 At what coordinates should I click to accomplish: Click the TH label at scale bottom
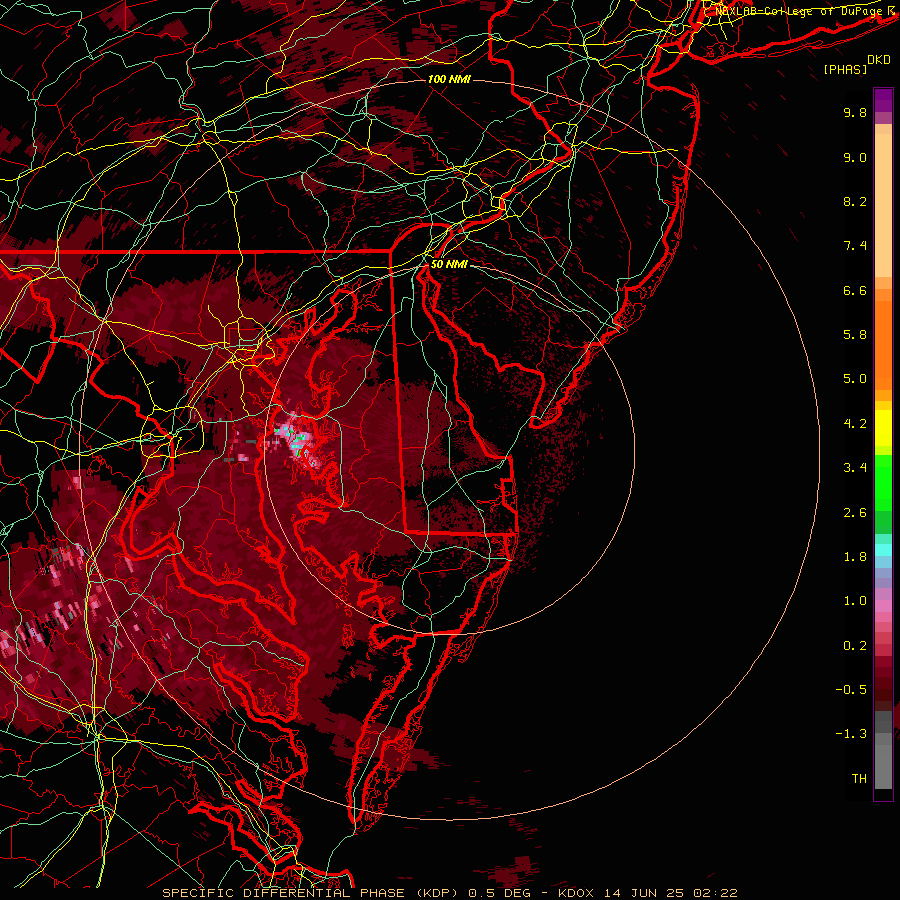[x=859, y=779]
